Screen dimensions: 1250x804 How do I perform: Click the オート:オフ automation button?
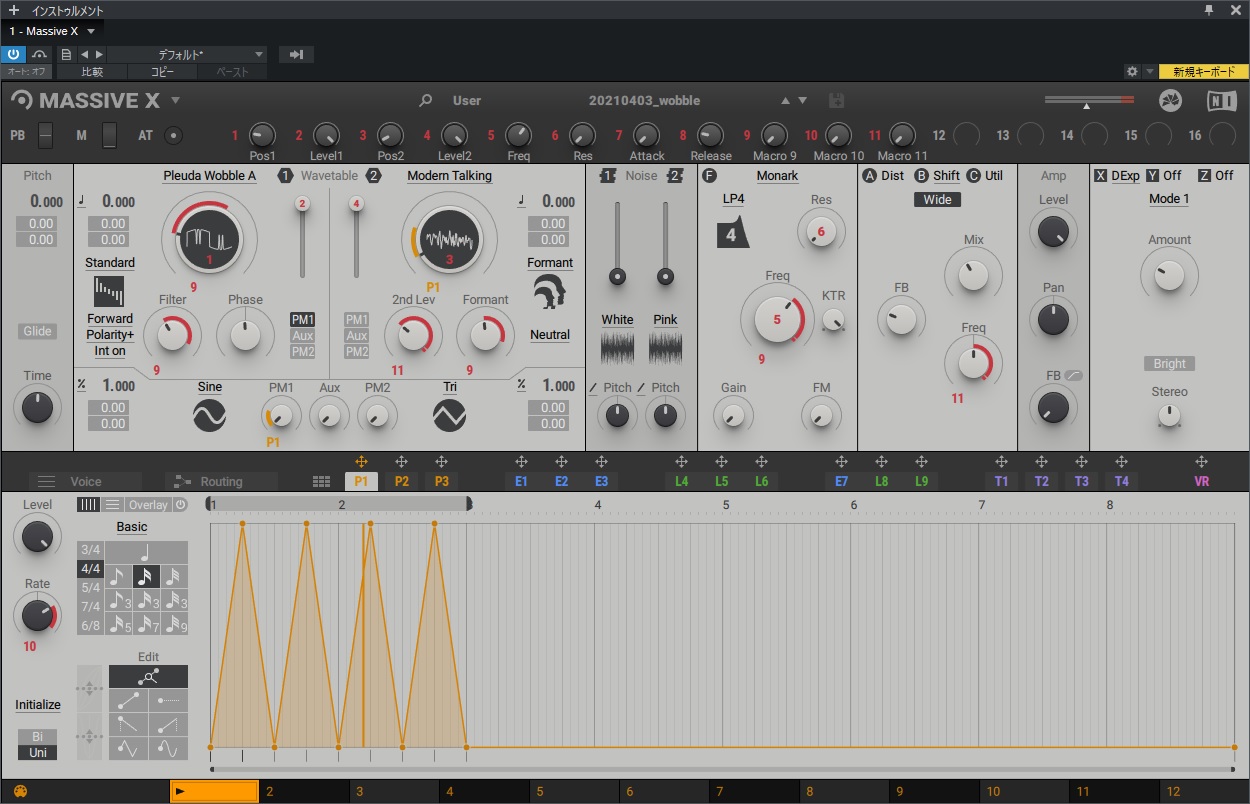pyautogui.click(x=27, y=72)
